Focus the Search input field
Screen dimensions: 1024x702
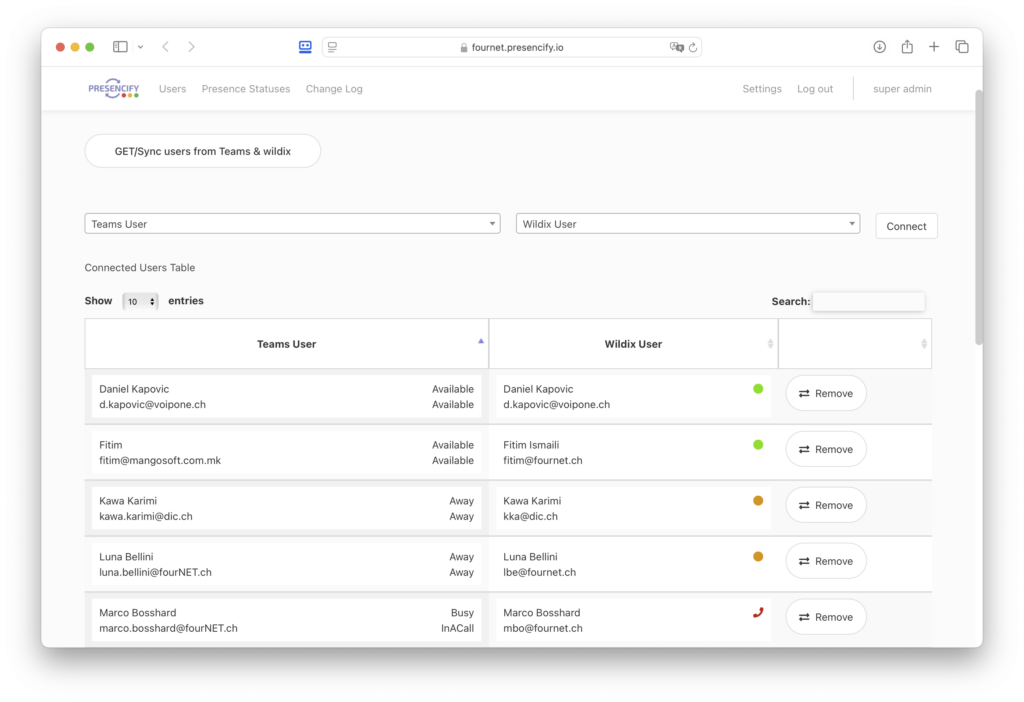[868, 301]
